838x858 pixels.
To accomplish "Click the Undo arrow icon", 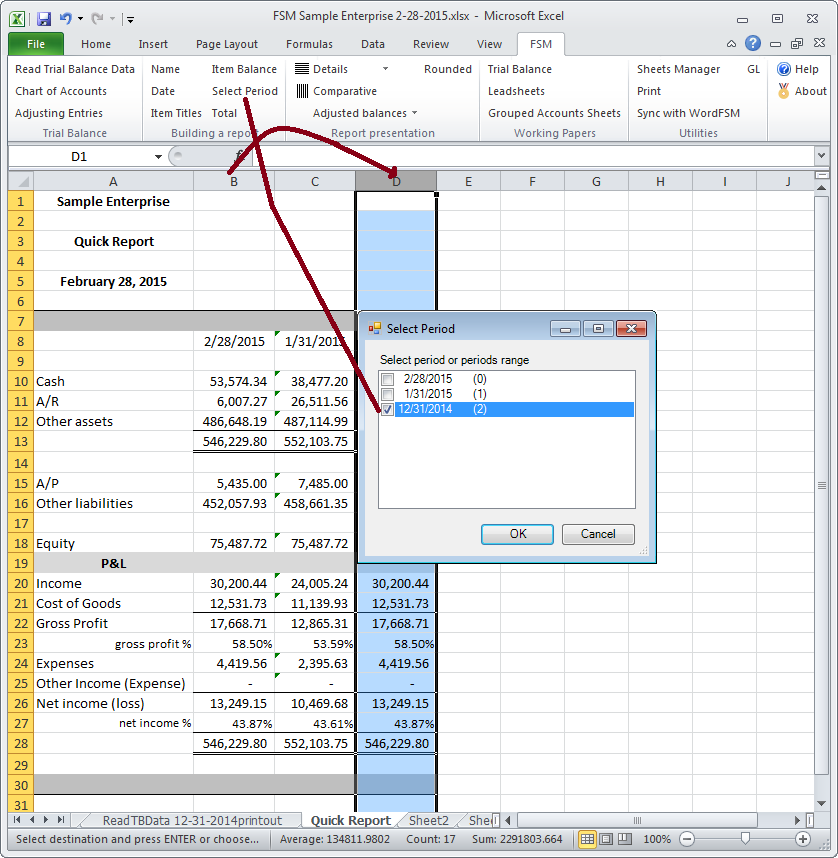I will [66, 18].
